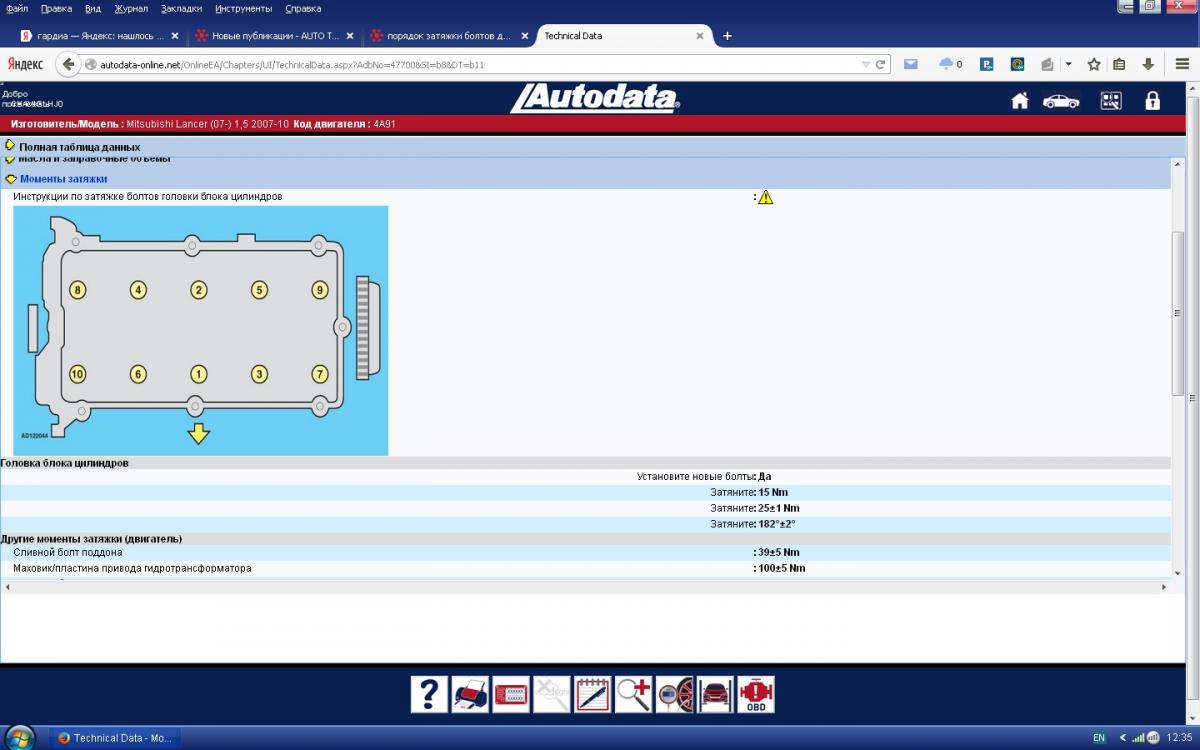Go to Autodata home via house icon
1200x750 pixels.
(x=1020, y=100)
